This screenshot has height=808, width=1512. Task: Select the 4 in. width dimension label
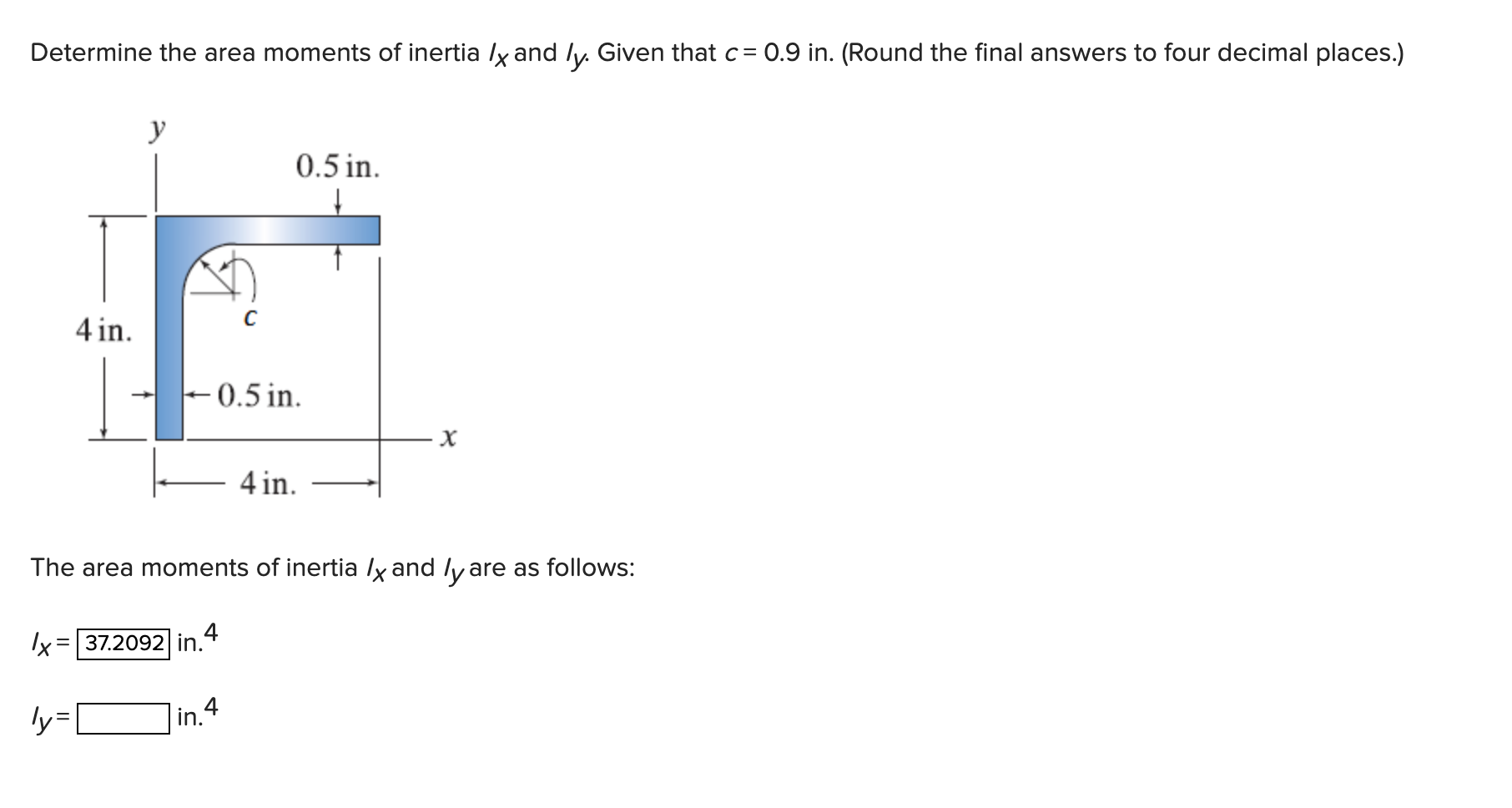point(267,484)
